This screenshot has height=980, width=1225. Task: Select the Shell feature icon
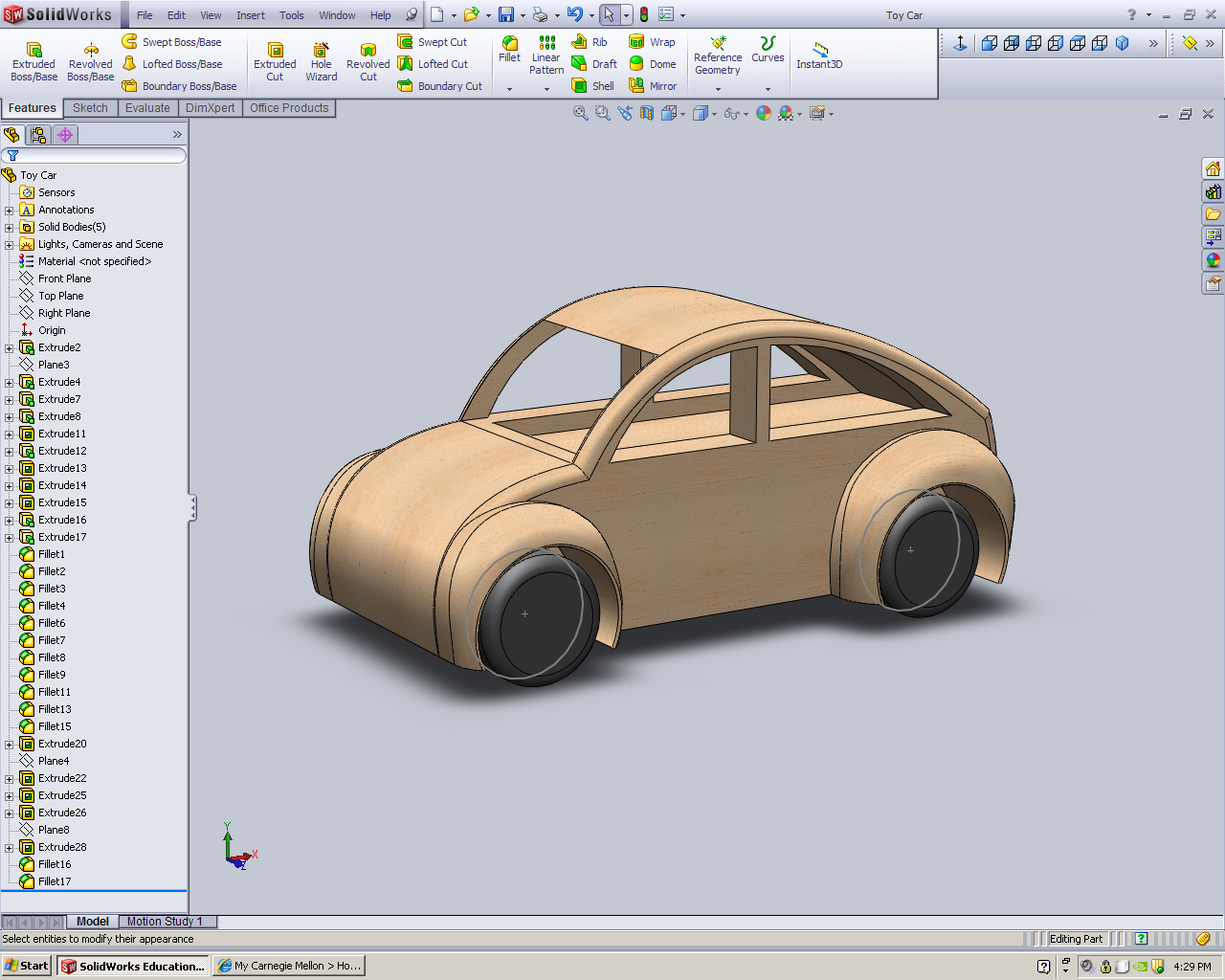tap(580, 86)
